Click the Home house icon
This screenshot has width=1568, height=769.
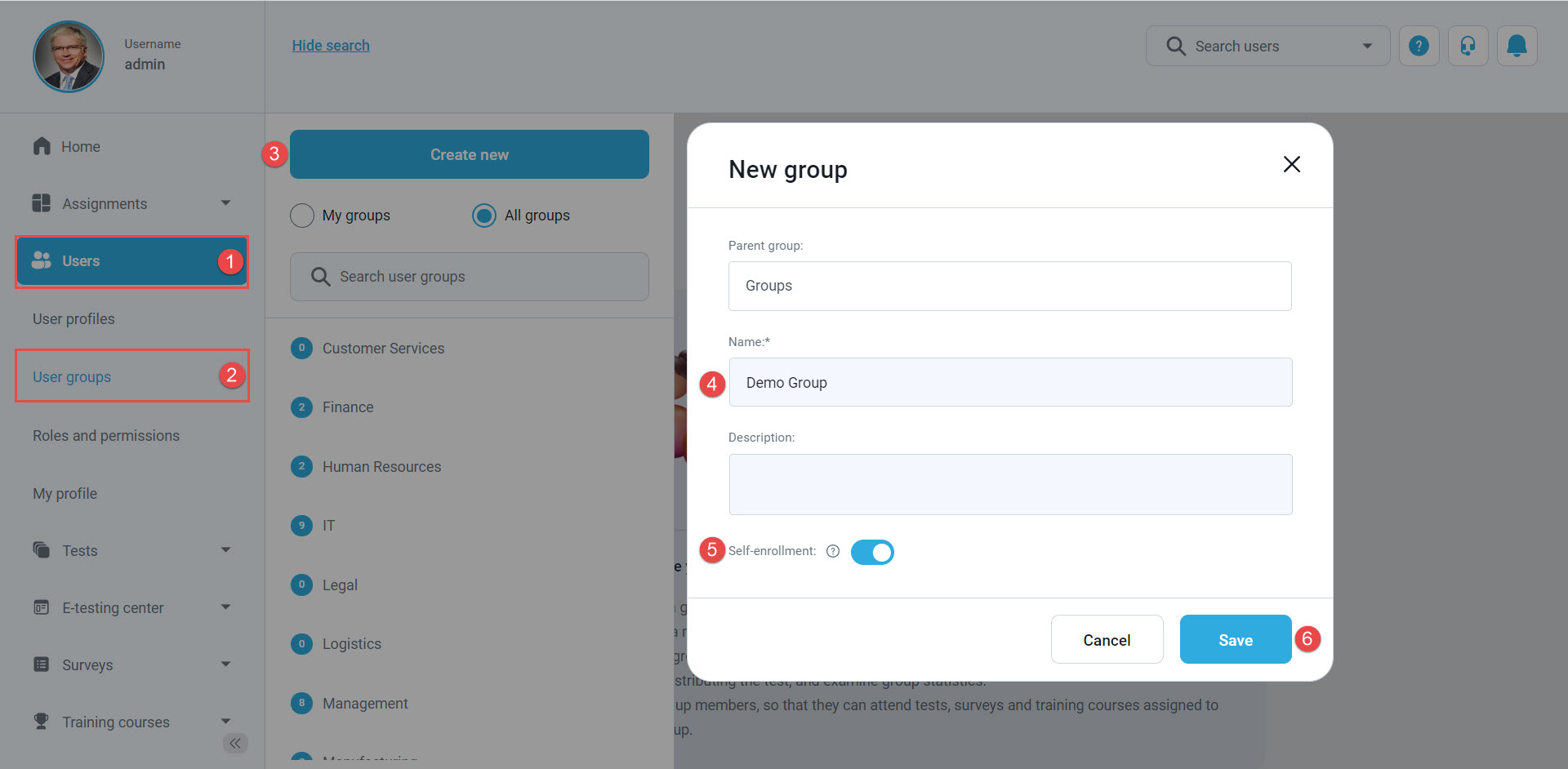[42, 146]
